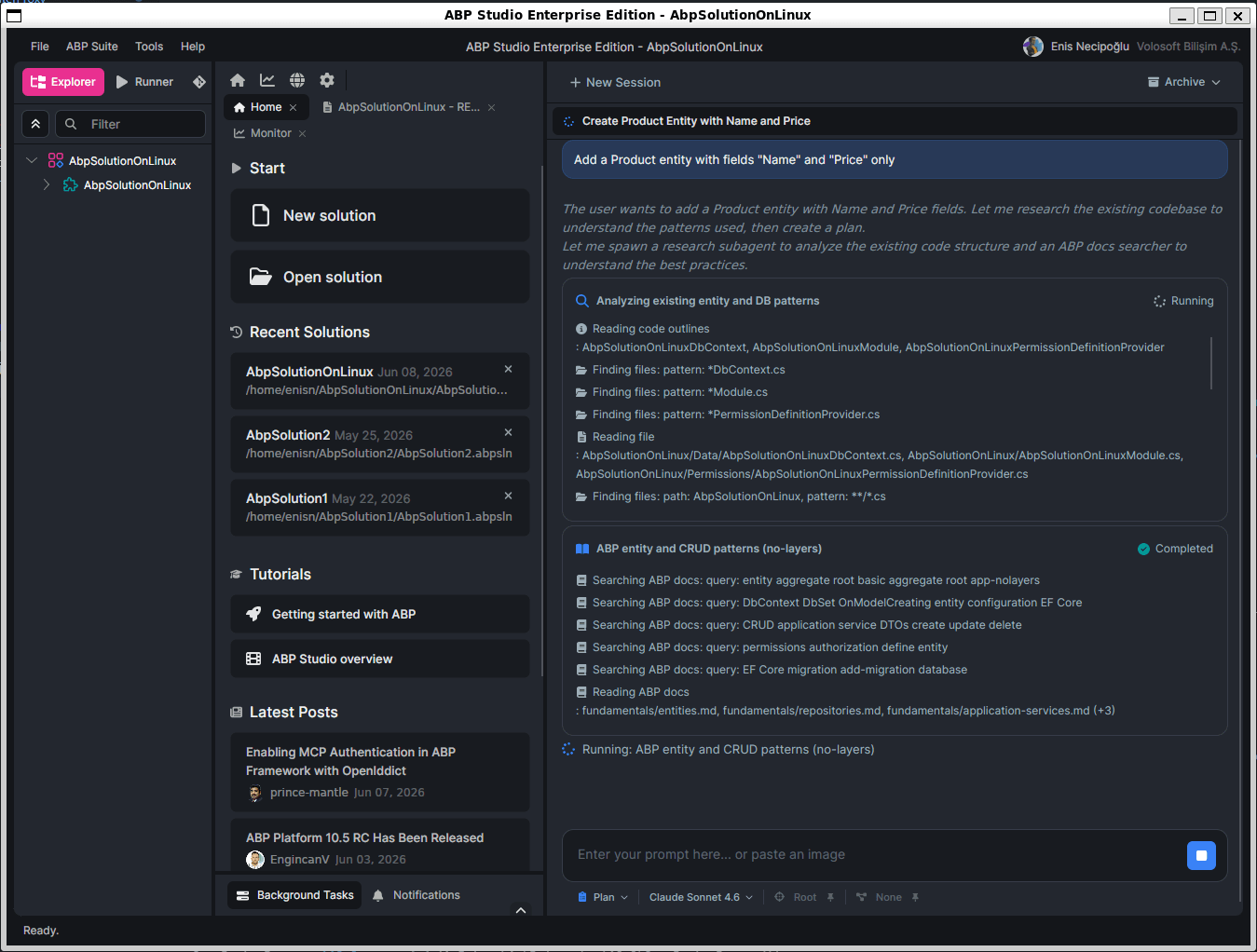Open the settings gear toolbar icon
Image resolution: width=1257 pixels, height=952 pixels.
(327, 80)
